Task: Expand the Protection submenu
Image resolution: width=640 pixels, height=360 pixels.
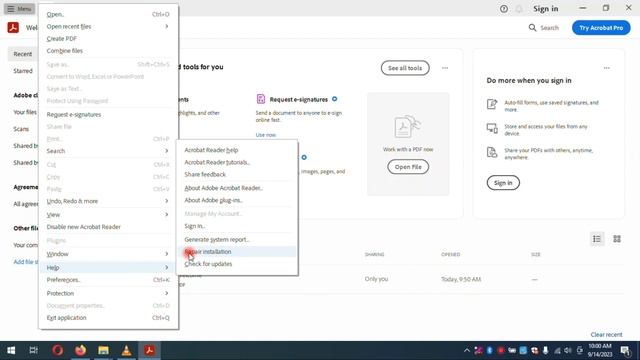Action: click(108, 293)
